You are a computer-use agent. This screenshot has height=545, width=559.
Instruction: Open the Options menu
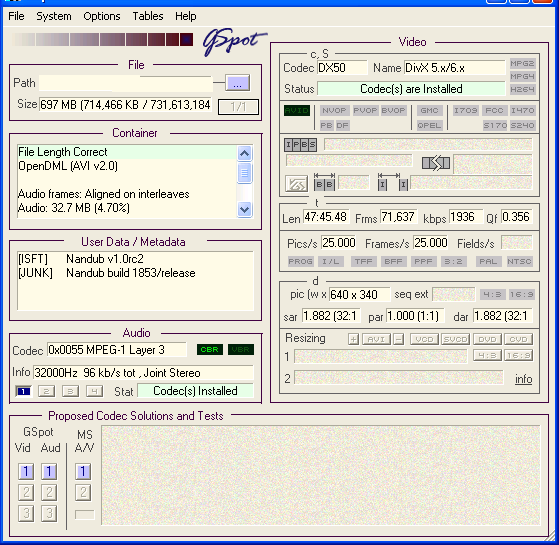point(102,16)
